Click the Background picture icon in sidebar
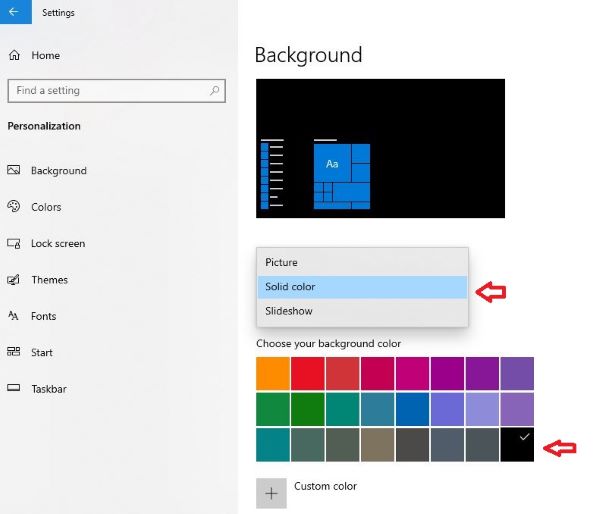Viewport: 600px width, 514px height. click(x=13, y=170)
